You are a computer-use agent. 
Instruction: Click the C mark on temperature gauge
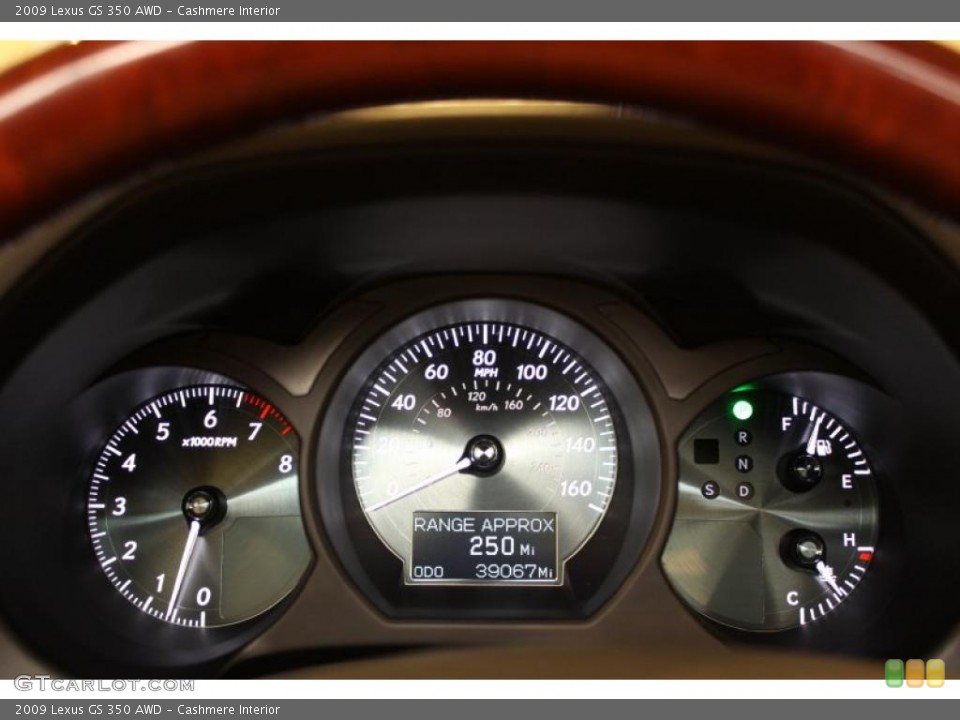click(792, 598)
